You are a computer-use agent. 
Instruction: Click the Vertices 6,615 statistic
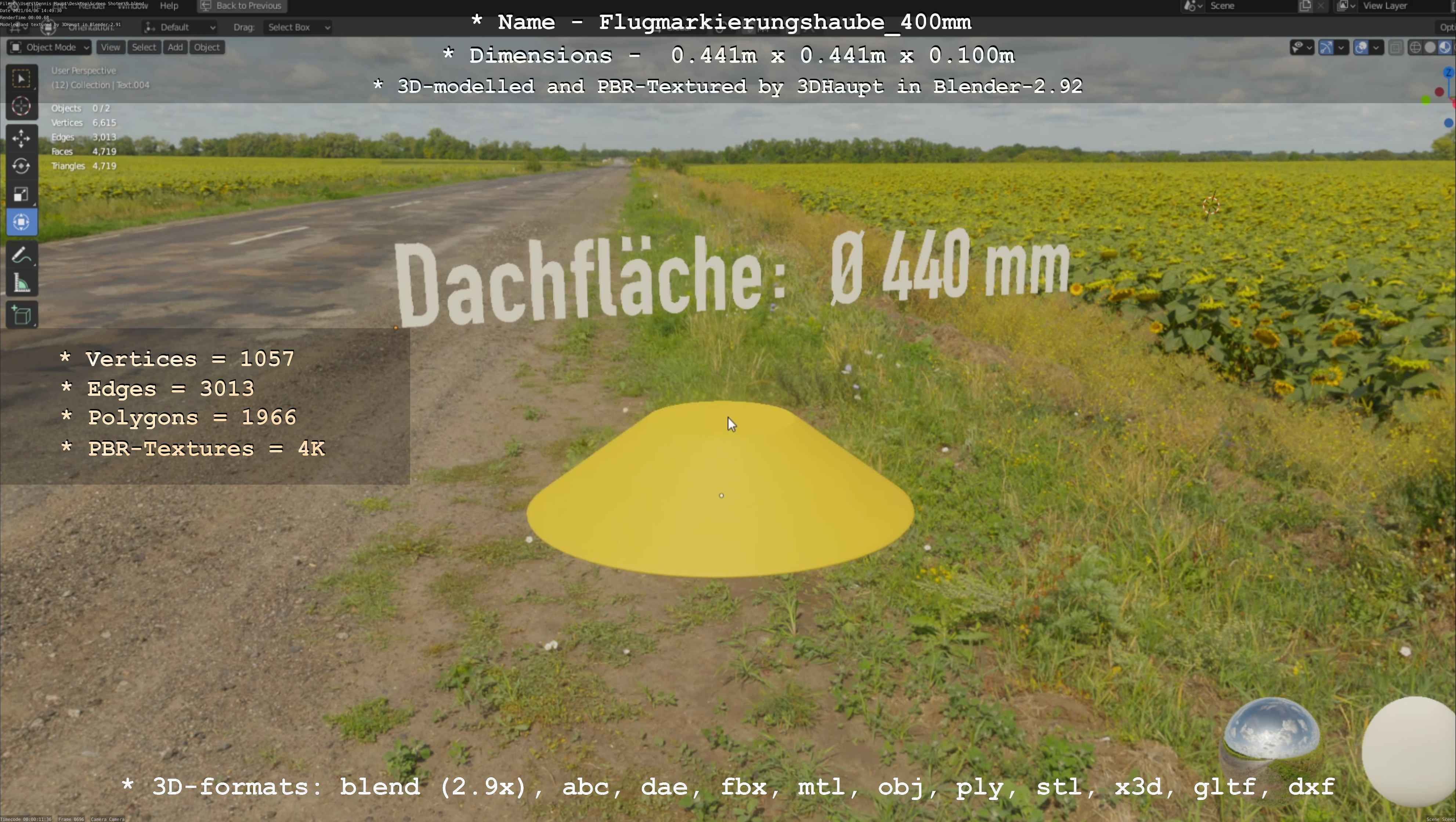[x=84, y=123]
